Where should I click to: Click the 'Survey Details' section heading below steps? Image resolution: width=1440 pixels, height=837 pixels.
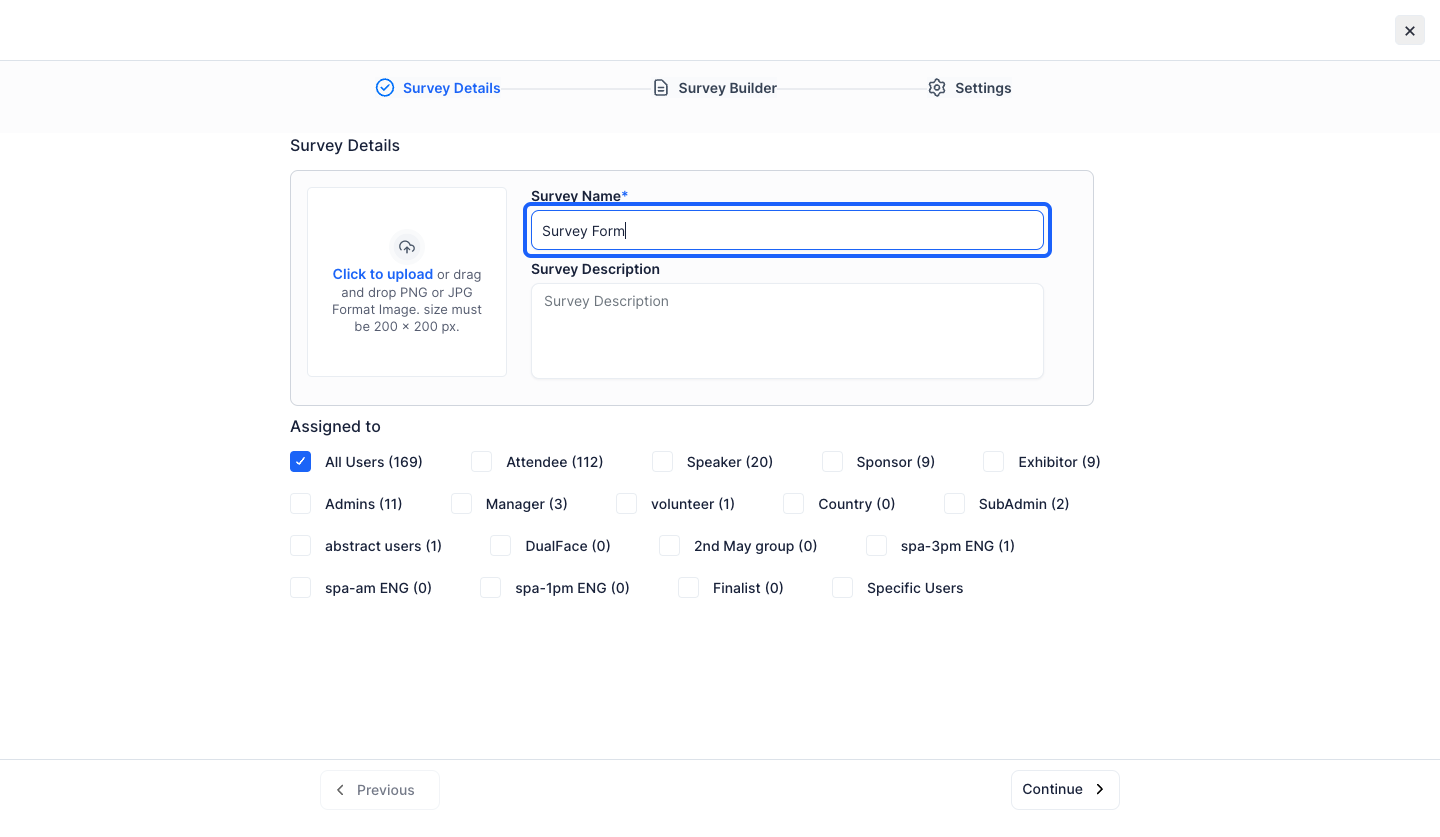point(345,146)
